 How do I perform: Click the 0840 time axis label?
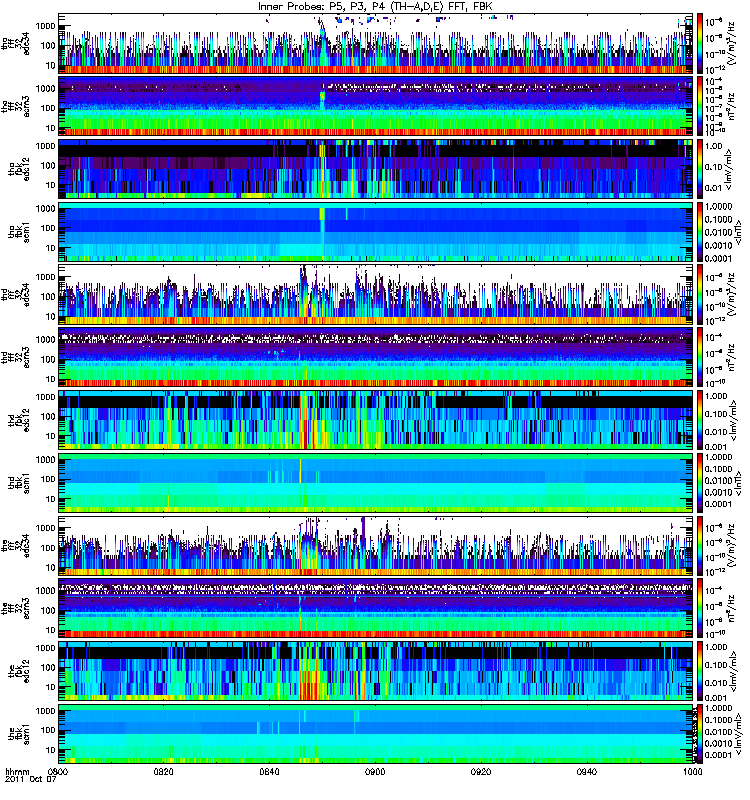tap(269, 771)
